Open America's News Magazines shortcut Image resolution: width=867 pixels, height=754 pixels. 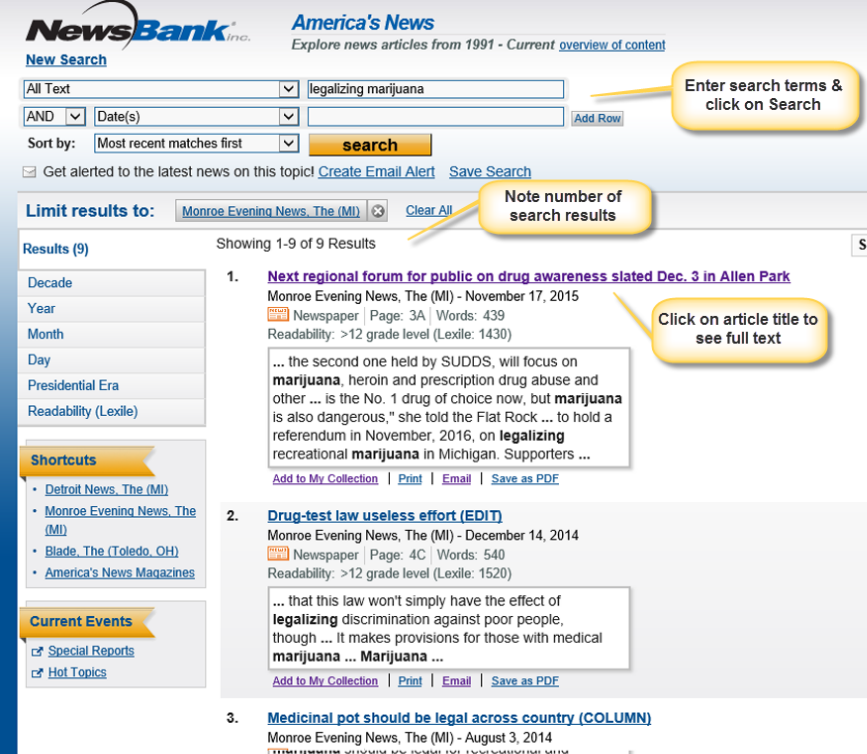tap(120, 573)
